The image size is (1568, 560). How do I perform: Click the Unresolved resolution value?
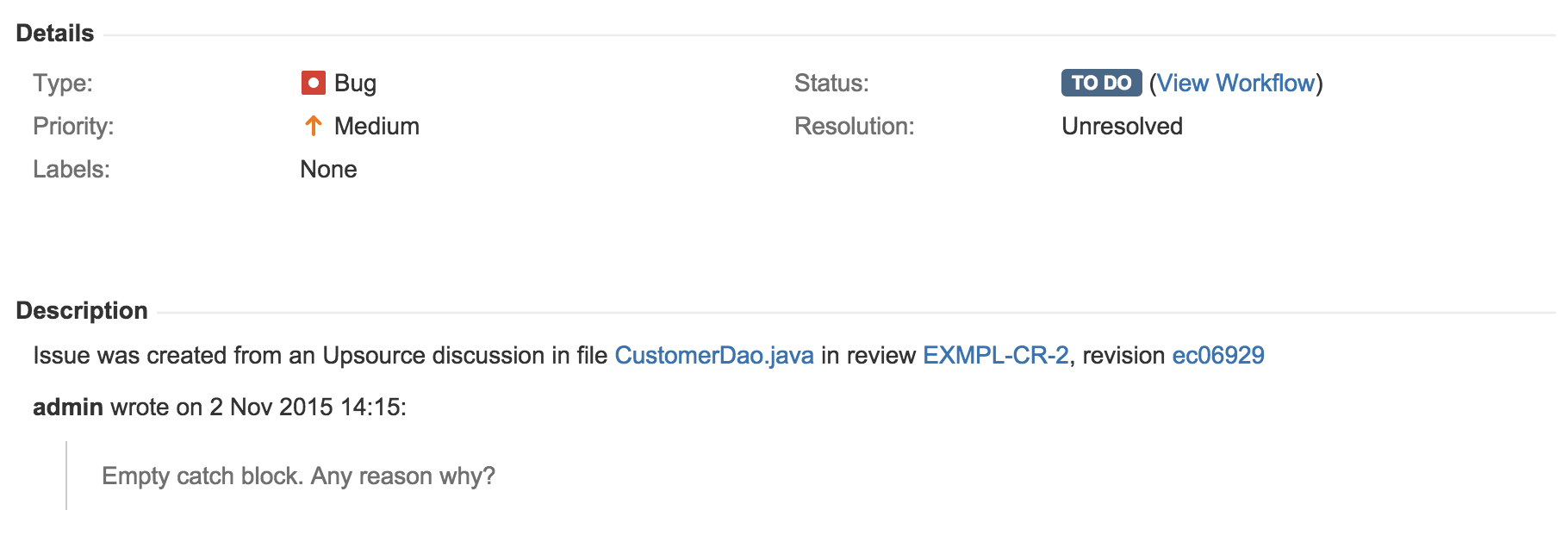point(1122,126)
